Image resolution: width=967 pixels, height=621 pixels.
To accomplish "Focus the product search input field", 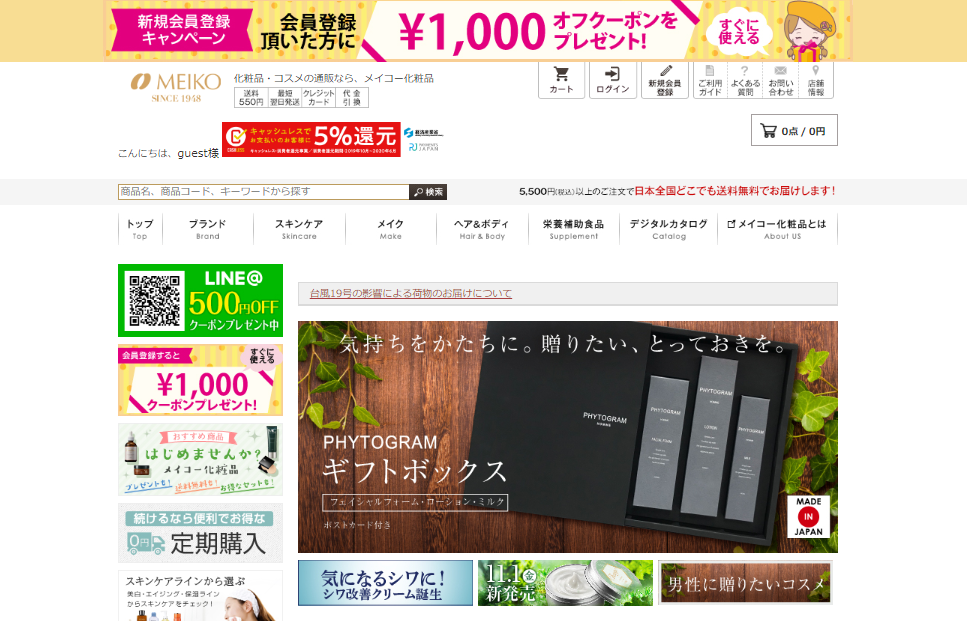I will [263, 192].
